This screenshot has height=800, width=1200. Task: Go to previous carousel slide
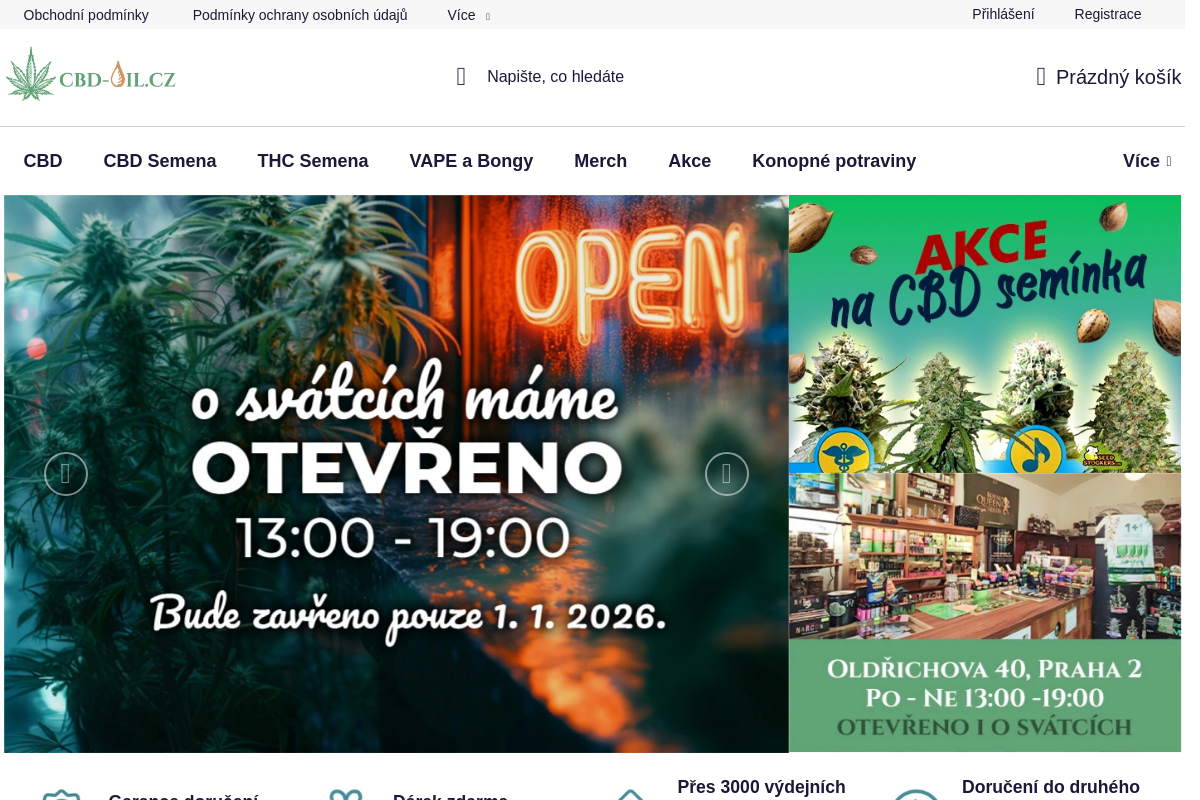pyautogui.click(x=66, y=474)
